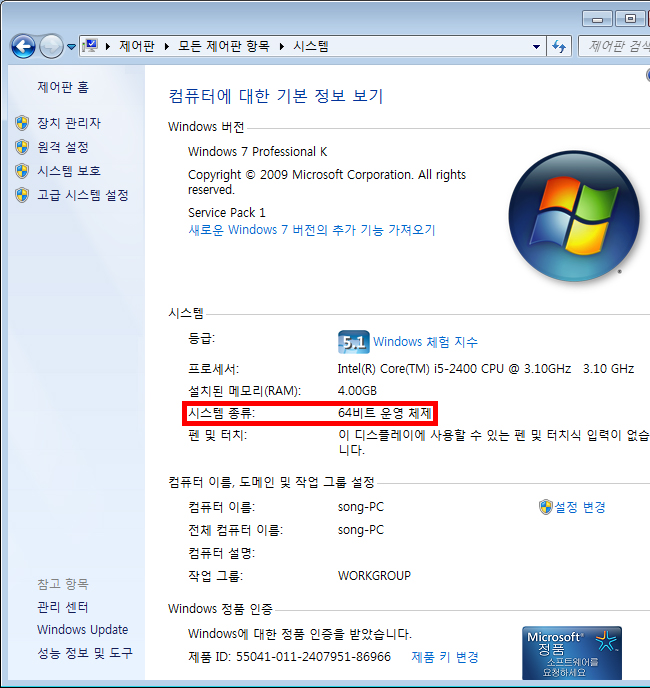
Task: Open 장치 관리자 in sidebar
Action: pos(69,123)
